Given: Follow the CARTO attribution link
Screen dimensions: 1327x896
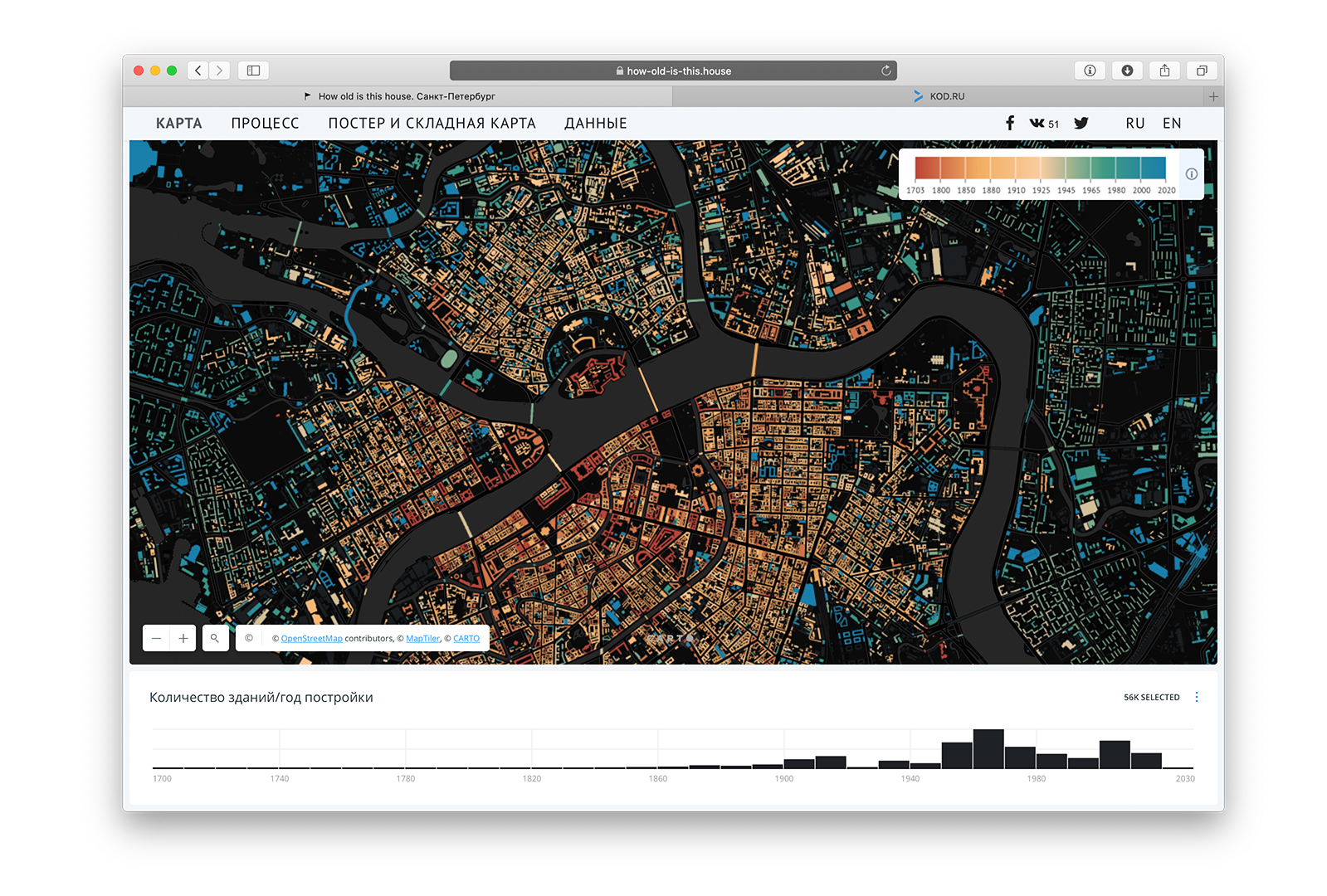Looking at the screenshot, I should click(466, 639).
